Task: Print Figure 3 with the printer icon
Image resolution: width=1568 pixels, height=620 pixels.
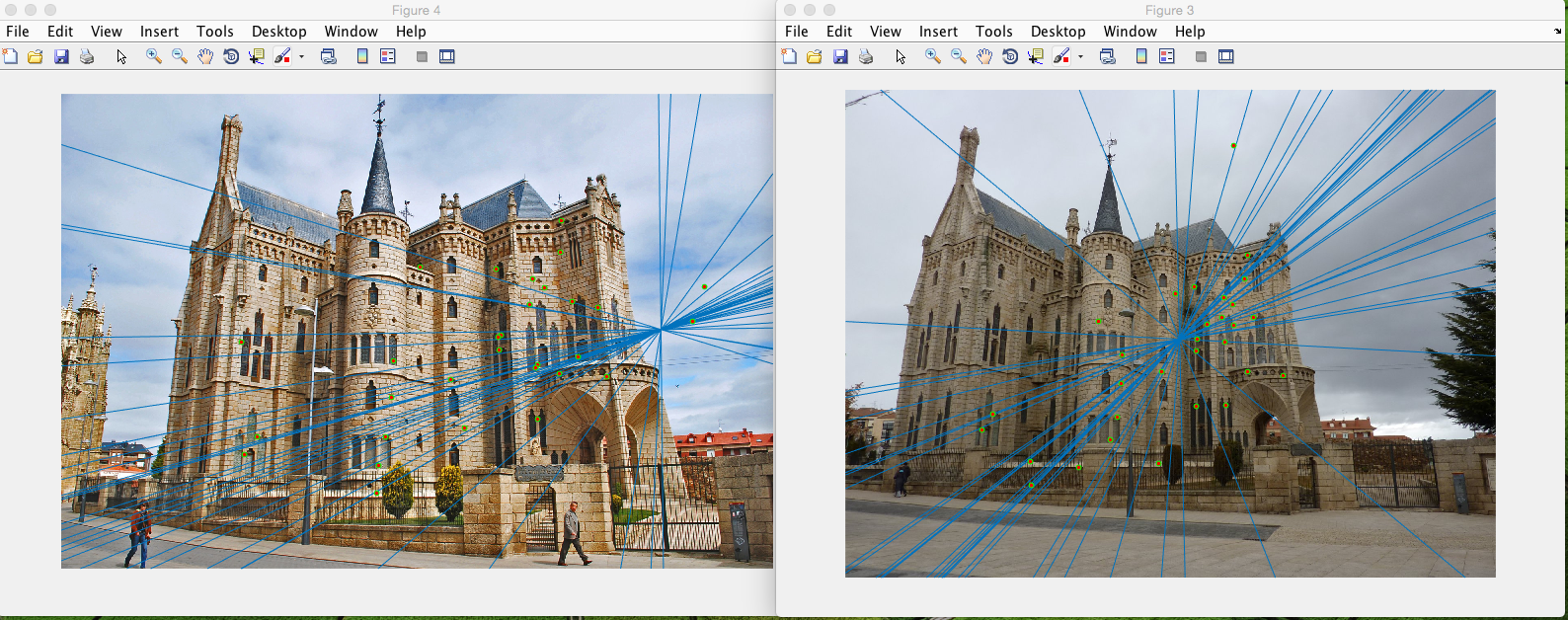Action: tap(866, 56)
